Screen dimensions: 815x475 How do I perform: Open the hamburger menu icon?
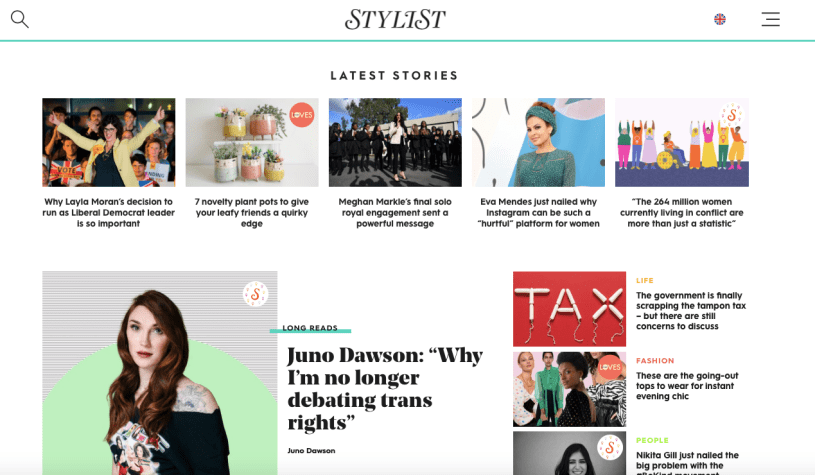tap(771, 19)
